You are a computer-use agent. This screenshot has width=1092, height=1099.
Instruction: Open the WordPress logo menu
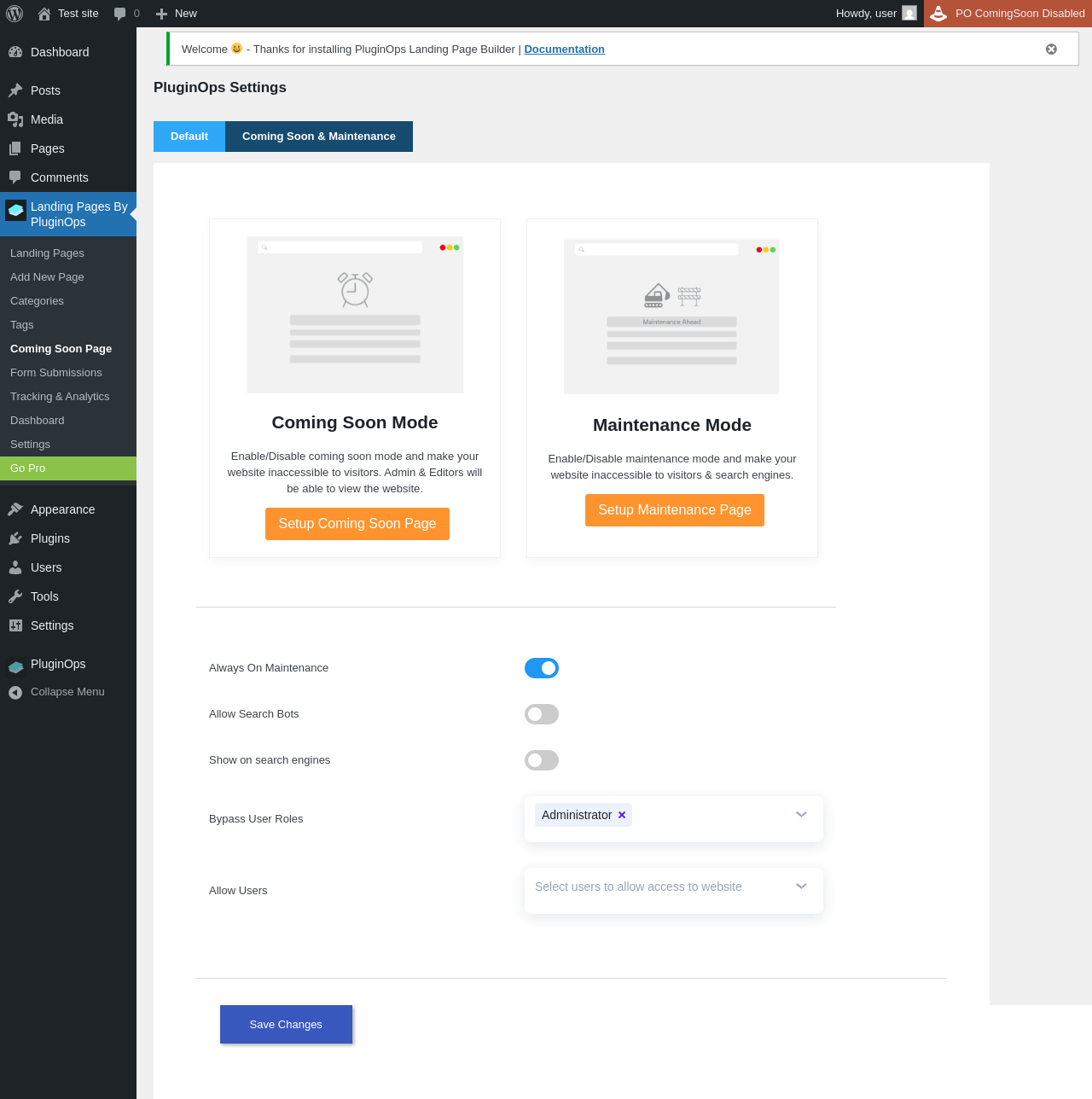(15, 14)
